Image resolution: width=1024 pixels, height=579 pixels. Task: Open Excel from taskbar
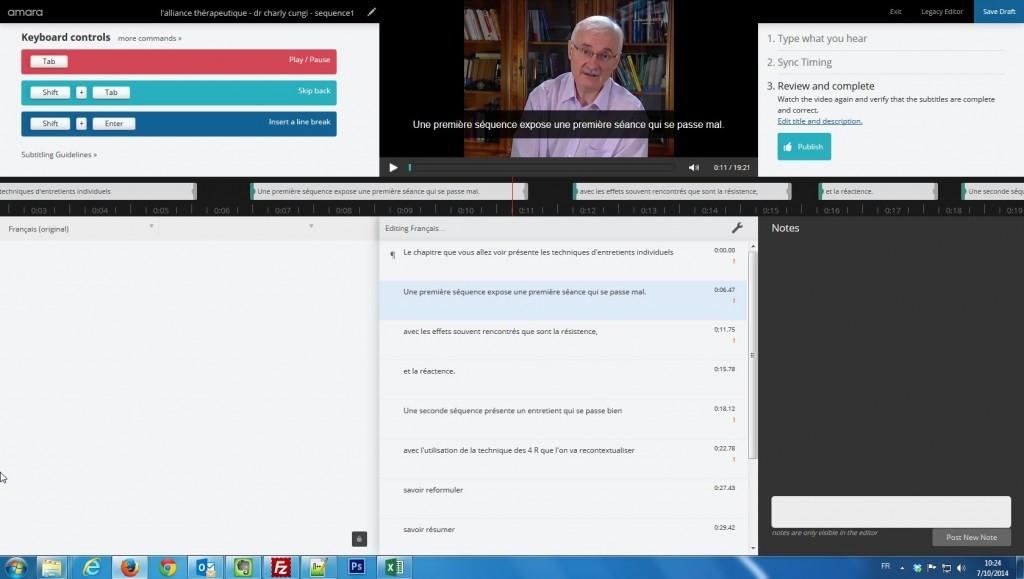tap(394, 567)
